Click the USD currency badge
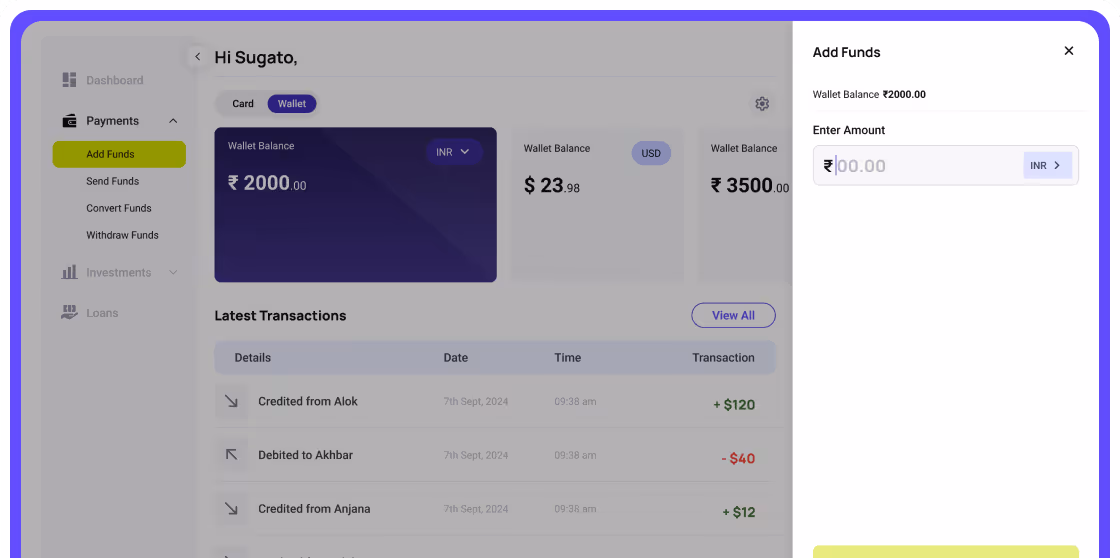Screen dimensions: 1120x558 (x=651, y=153)
